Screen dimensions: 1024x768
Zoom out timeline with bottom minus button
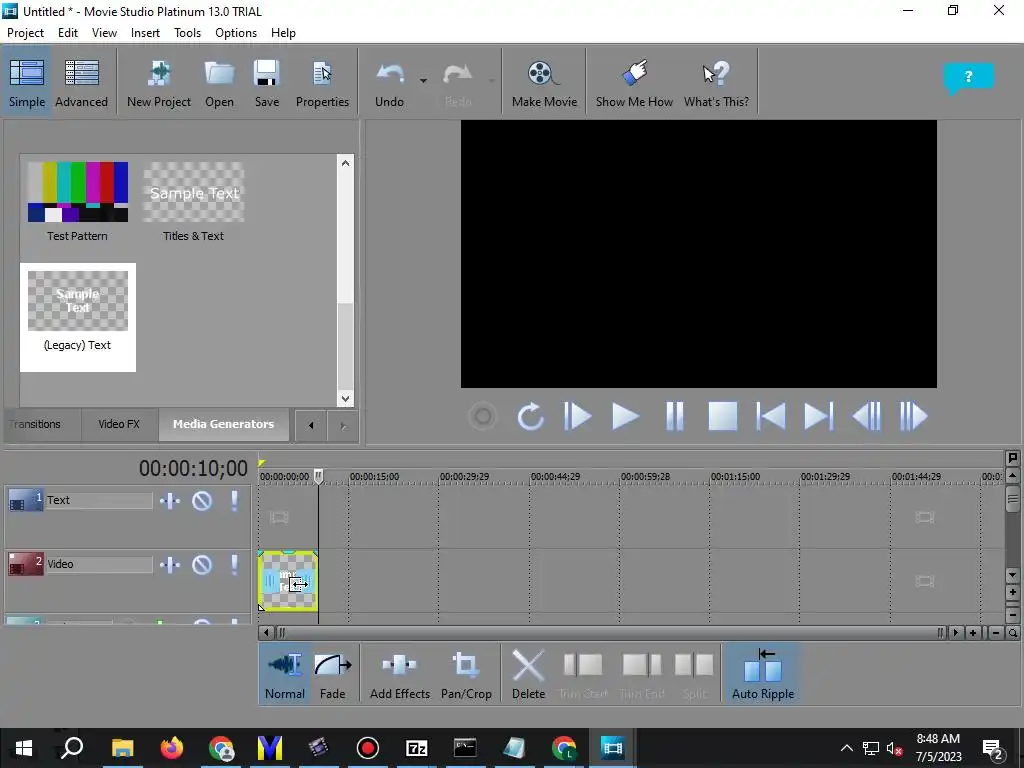coord(995,633)
